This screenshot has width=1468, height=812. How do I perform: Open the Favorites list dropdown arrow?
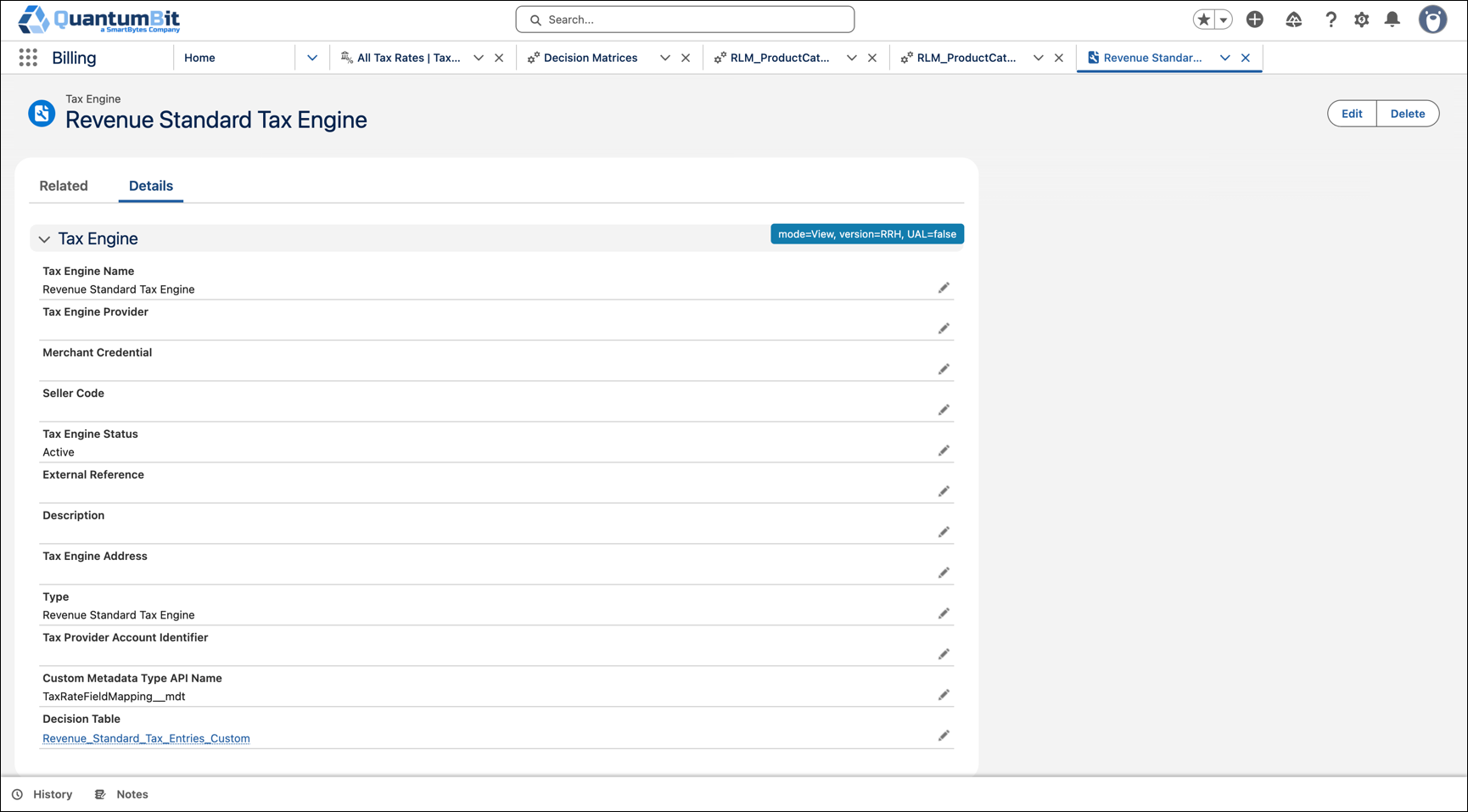(1224, 20)
